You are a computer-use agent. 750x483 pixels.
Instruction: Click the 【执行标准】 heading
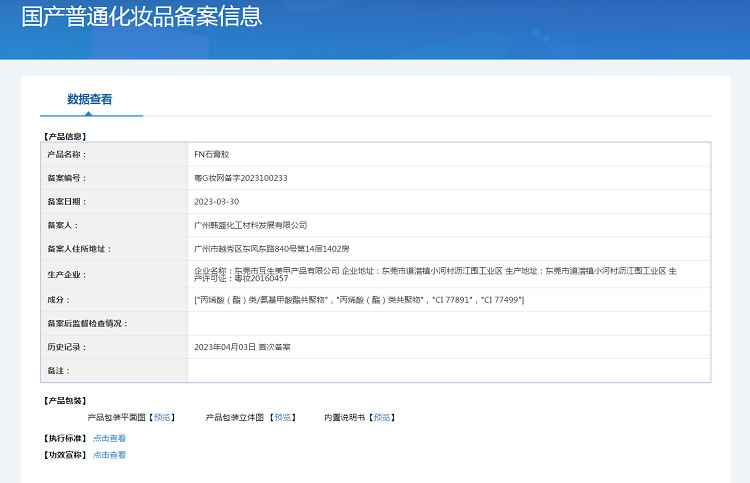point(65,438)
